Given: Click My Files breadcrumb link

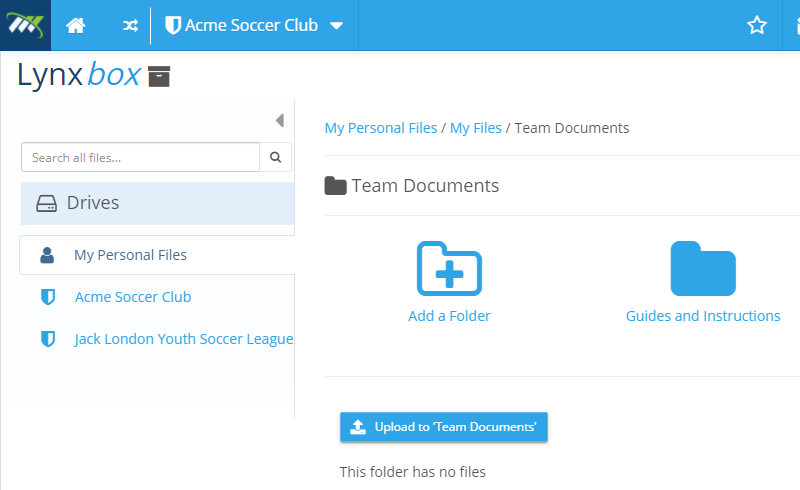Looking at the screenshot, I should pyautogui.click(x=476, y=128).
